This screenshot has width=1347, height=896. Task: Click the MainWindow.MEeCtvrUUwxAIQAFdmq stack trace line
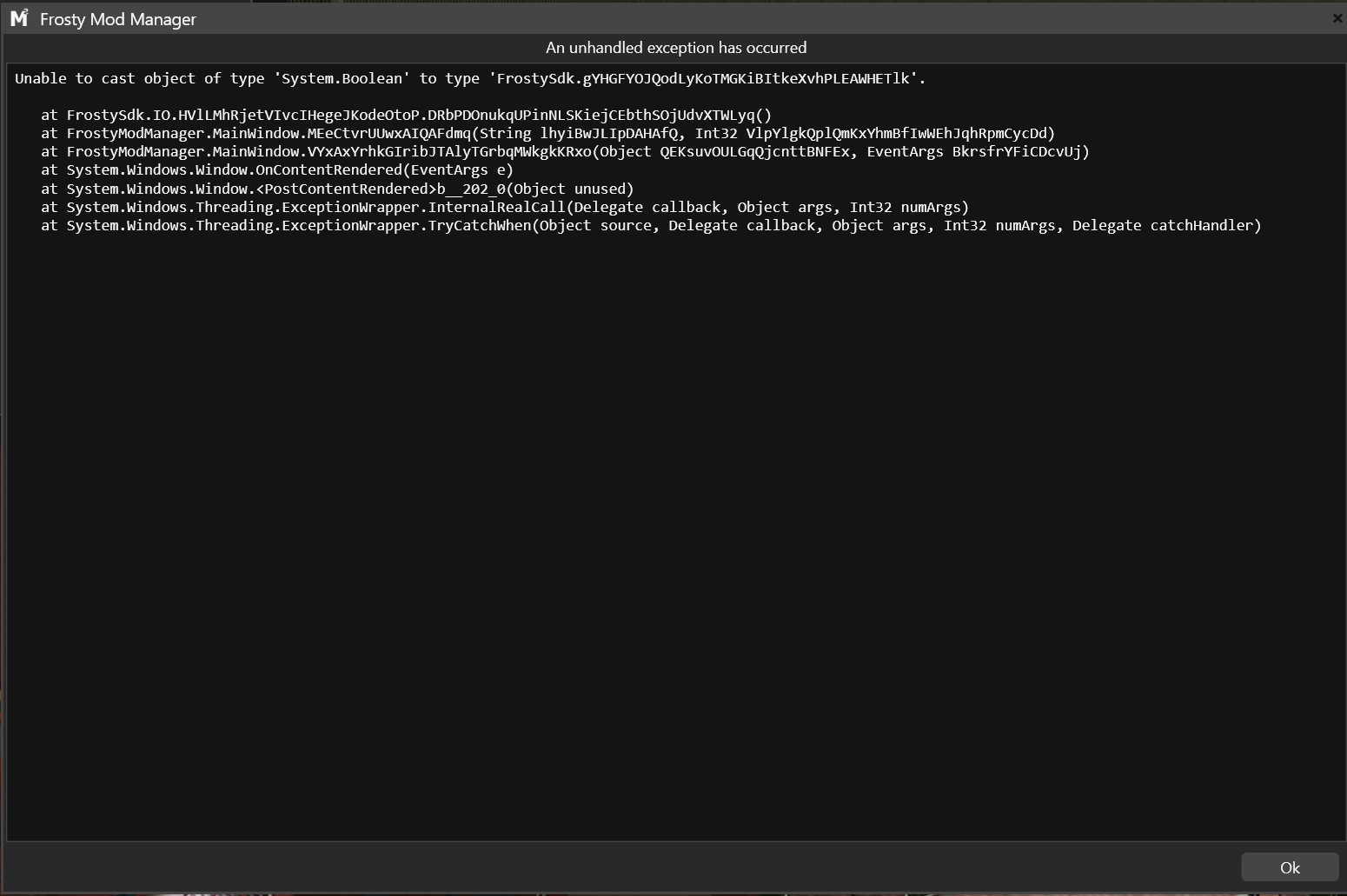pyautogui.click(x=547, y=134)
